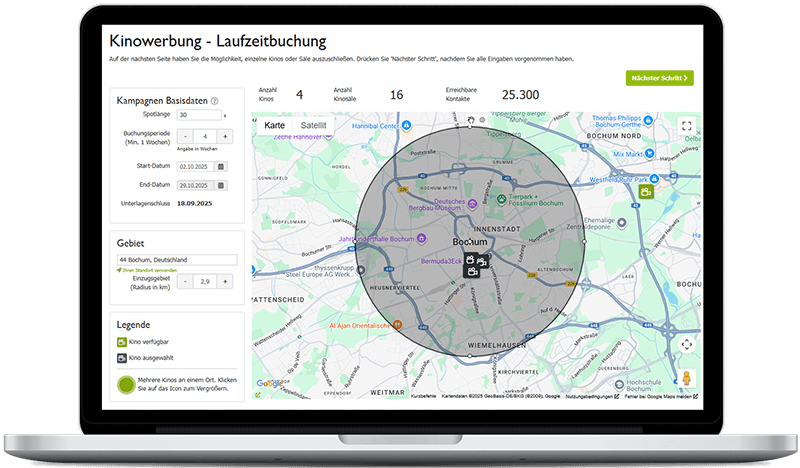Click 'Fehler bei Google Maps melden' link
Image resolution: width=800 pixels, height=468 pixels.
tap(661, 396)
